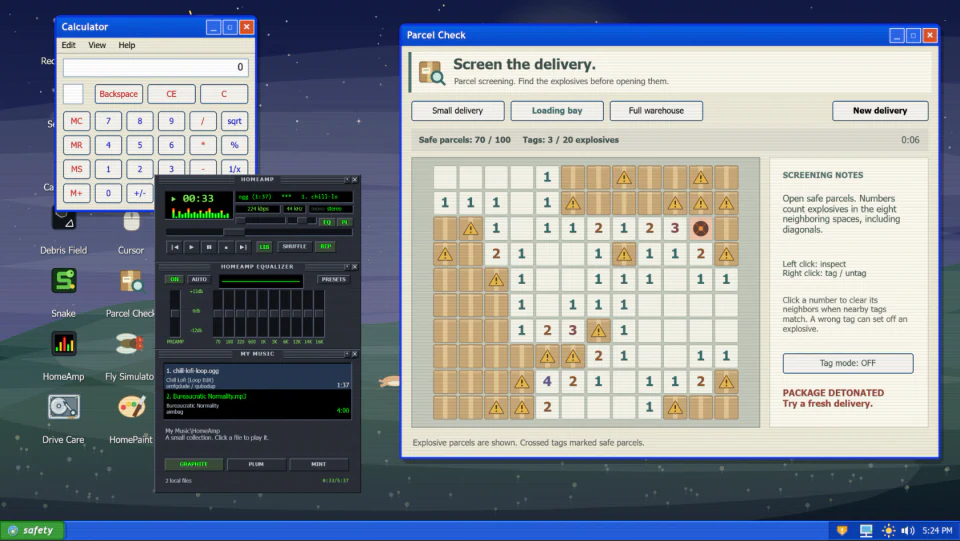Click the red C clear key in Calculator

point(224,94)
